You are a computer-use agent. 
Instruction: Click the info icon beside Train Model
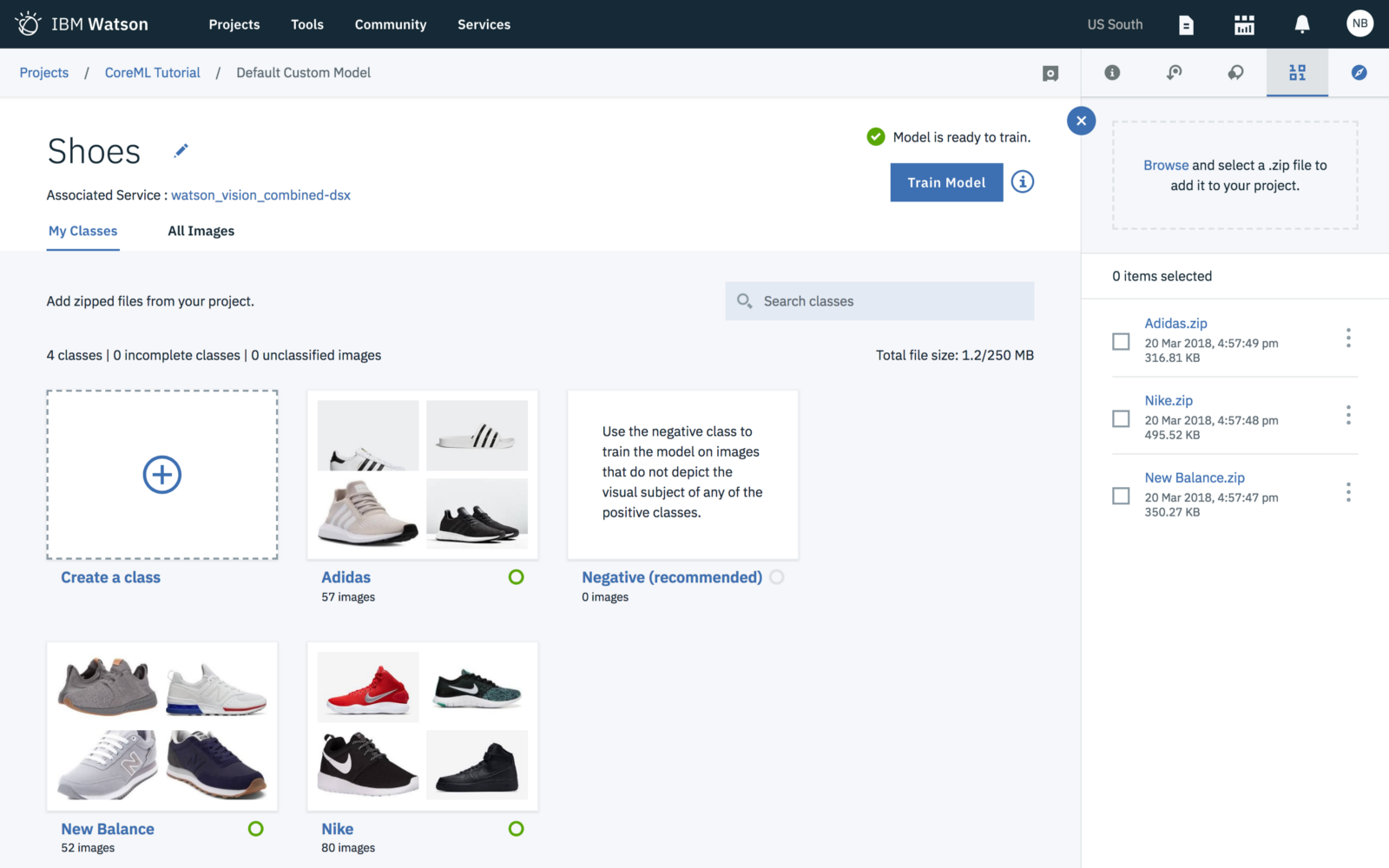1022,182
